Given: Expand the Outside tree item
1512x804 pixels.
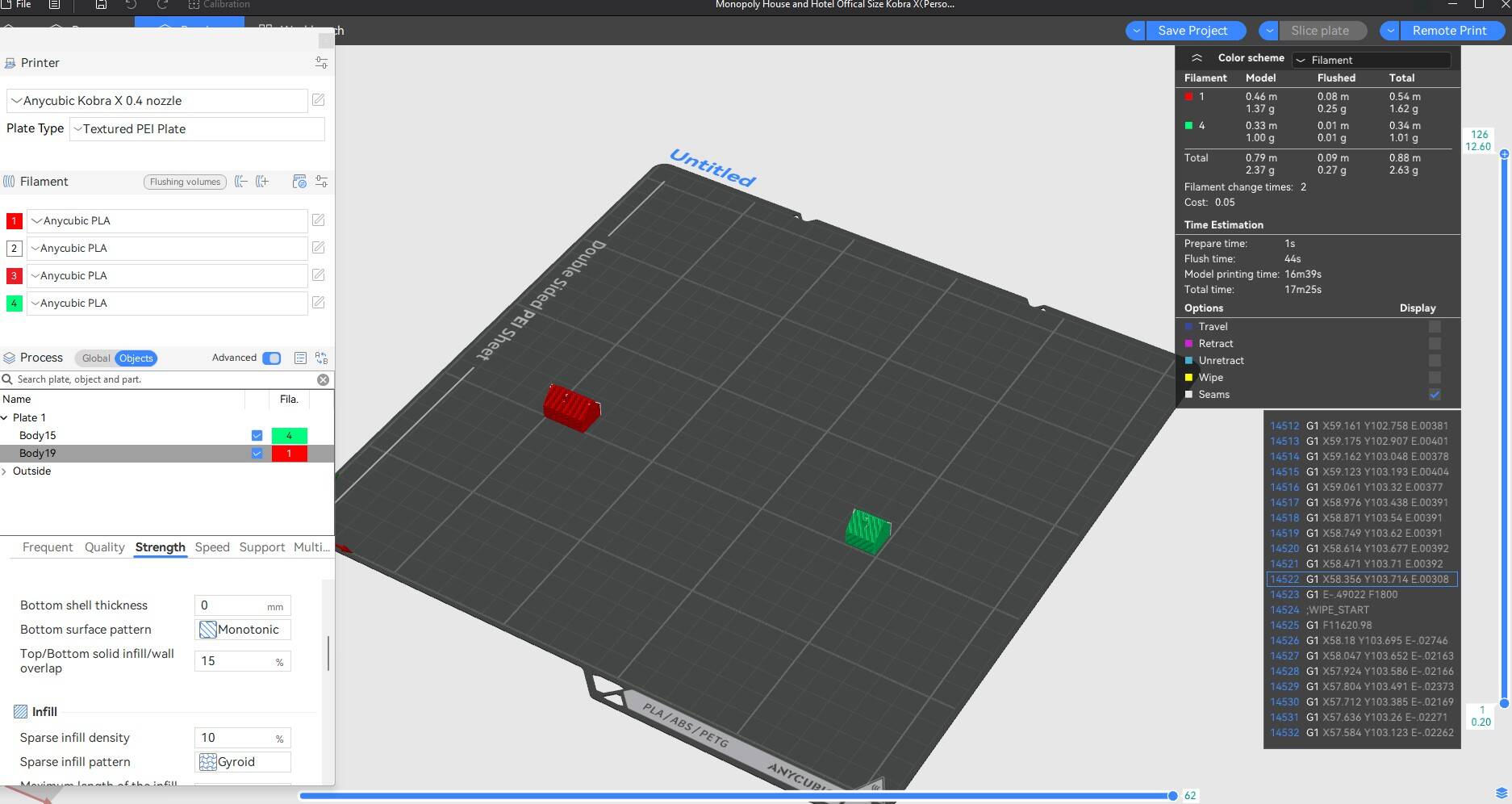Looking at the screenshot, I should click(5, 471).
